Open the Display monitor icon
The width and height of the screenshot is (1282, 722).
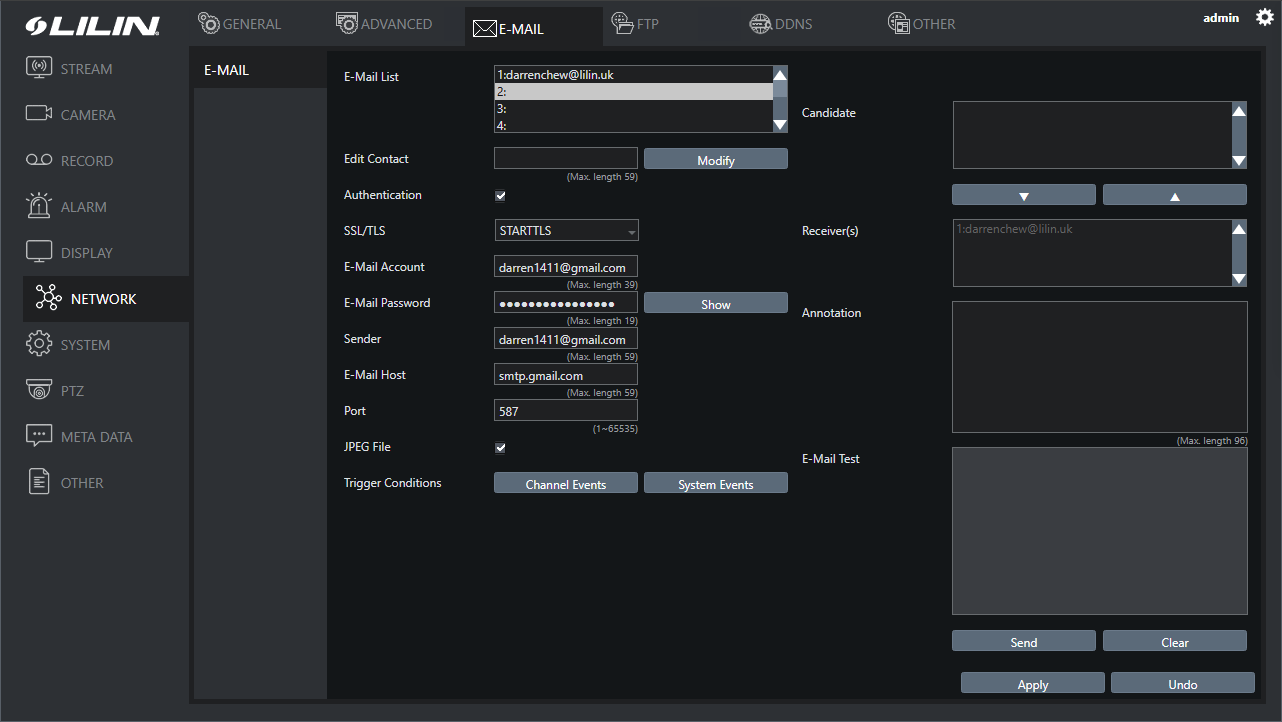pos(39,252)
